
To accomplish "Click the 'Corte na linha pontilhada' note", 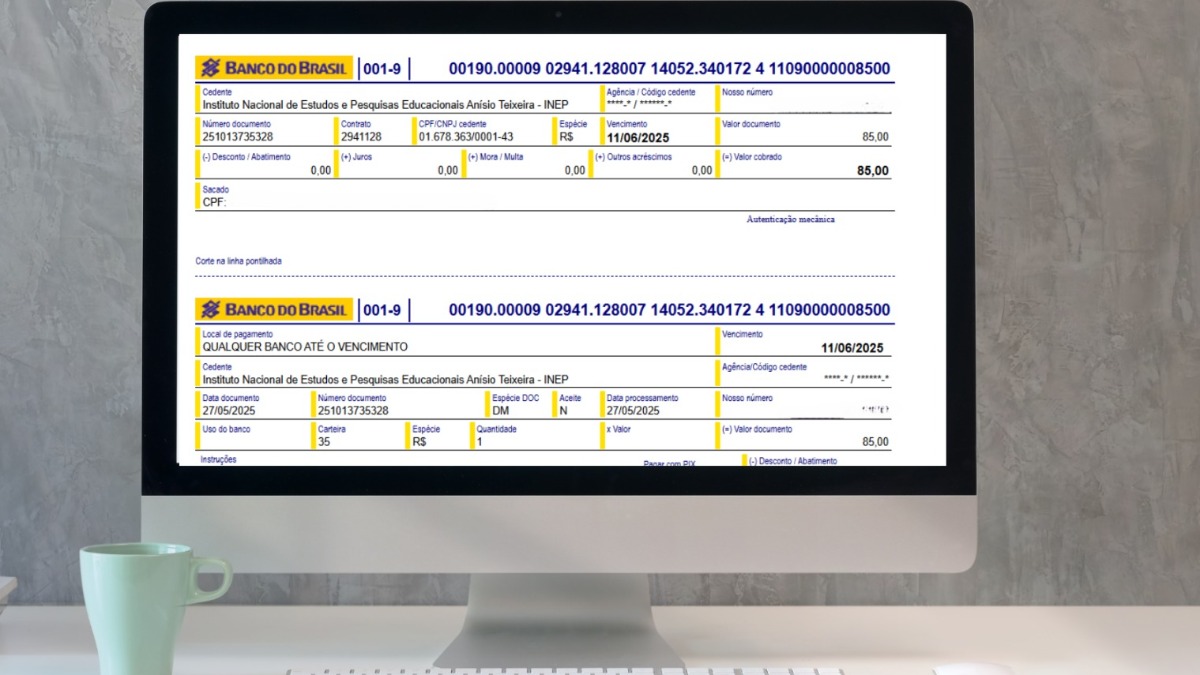I will coord(239,261).
